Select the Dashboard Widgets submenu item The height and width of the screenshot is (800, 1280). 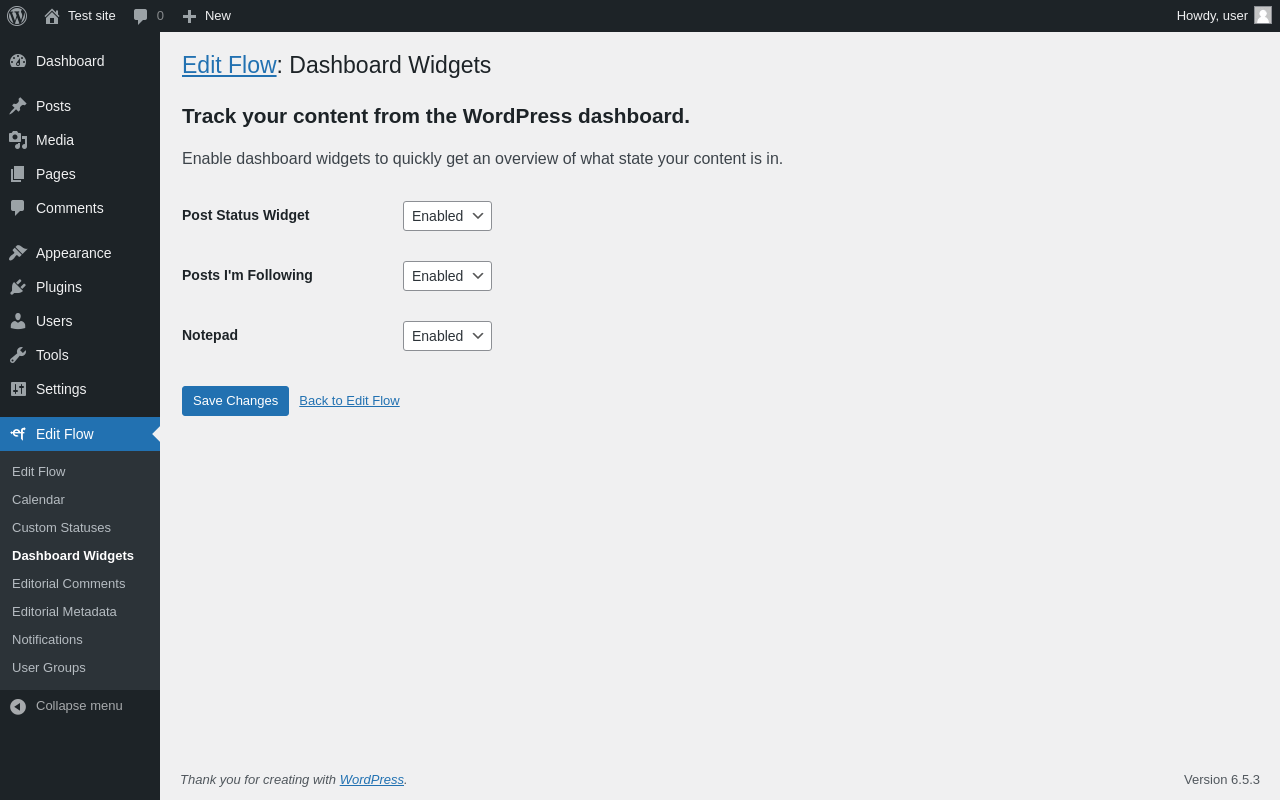tap(73, 556)
